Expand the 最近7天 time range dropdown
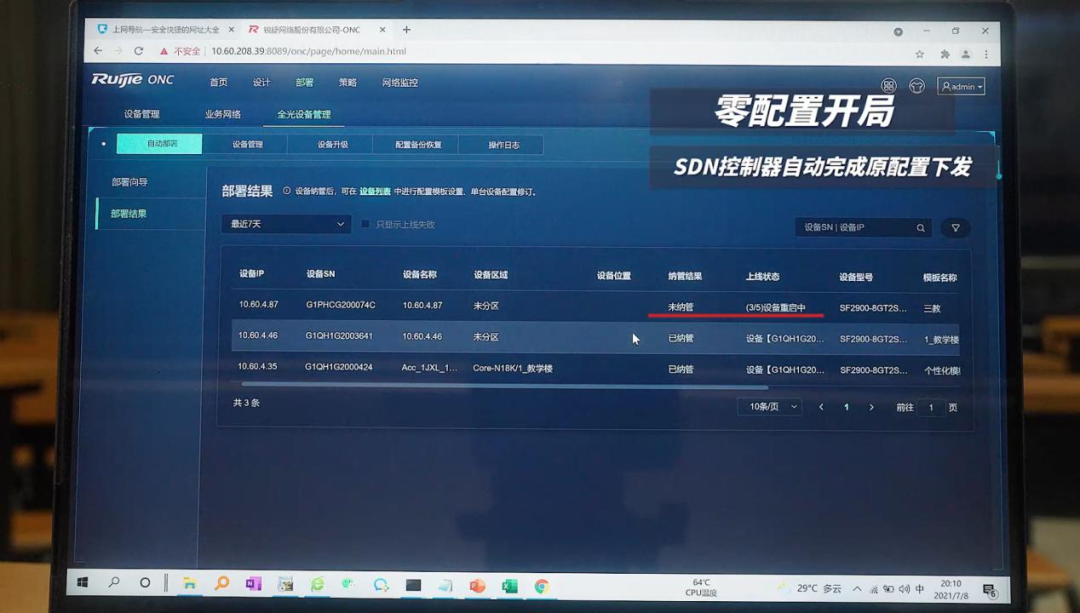This screenshot has width=1080, height=613. pos(286,224)
